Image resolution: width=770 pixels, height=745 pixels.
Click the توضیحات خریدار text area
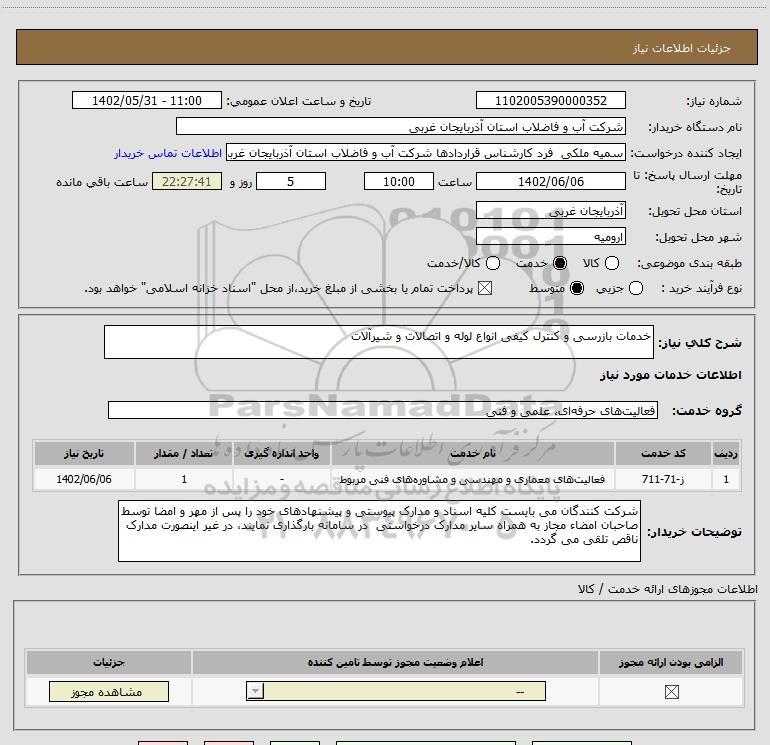(379, 531)
